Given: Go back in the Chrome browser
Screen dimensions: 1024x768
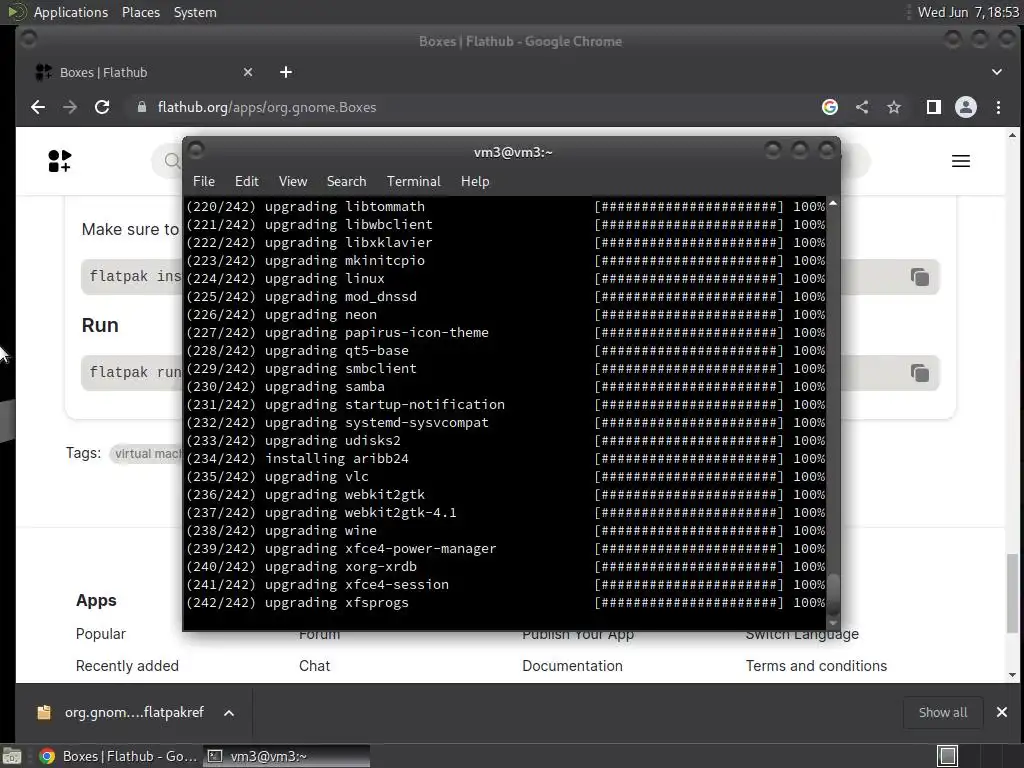Looking at the screenshot, I should tap(38, 107).
